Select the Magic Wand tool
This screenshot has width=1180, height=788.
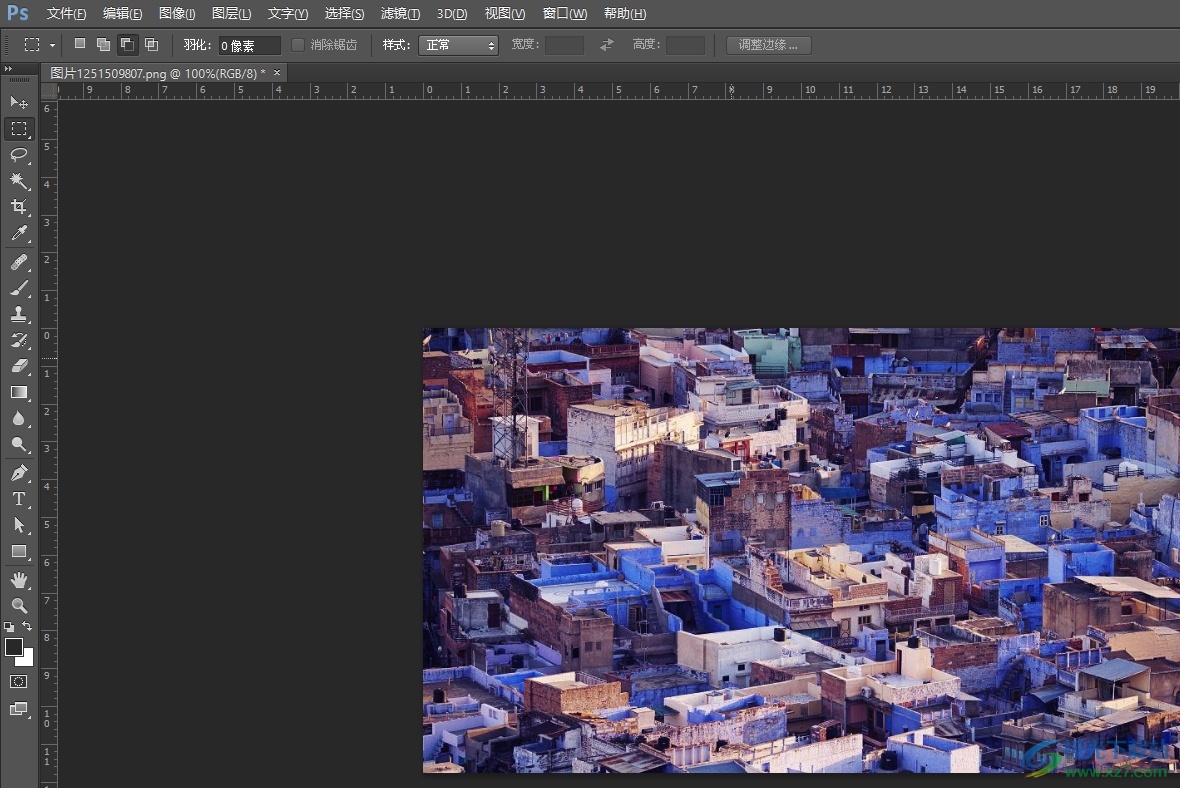18,180
